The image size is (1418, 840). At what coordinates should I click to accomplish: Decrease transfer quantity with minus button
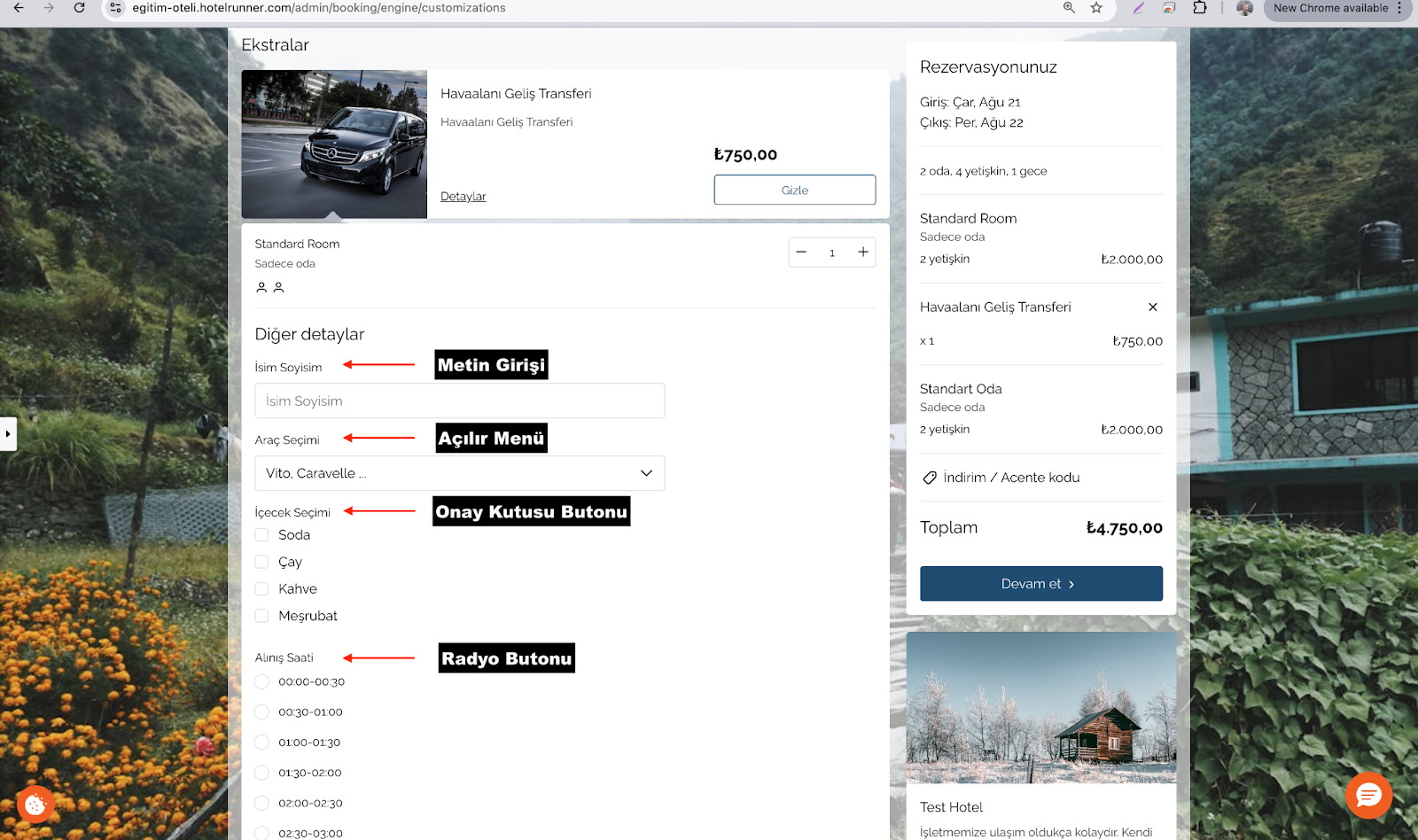click(x=801, y=253)
